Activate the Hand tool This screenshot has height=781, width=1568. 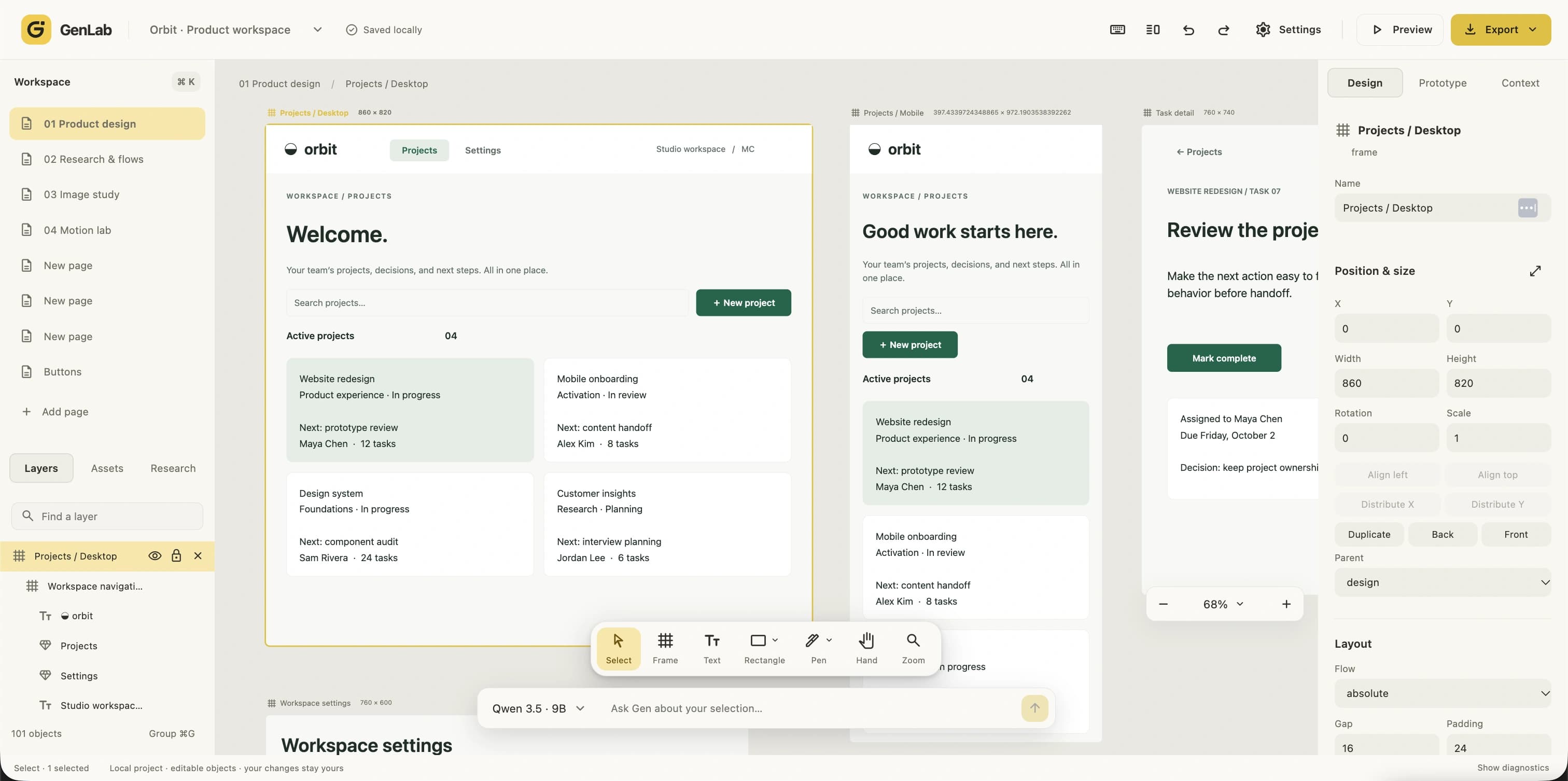(x=866, y=648)
